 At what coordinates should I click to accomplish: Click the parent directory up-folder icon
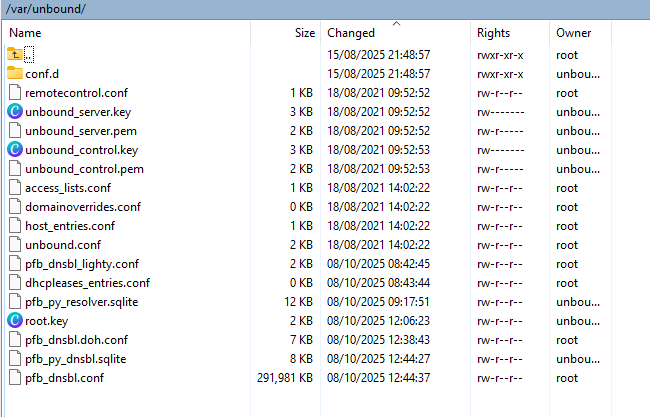coord(14,54)
